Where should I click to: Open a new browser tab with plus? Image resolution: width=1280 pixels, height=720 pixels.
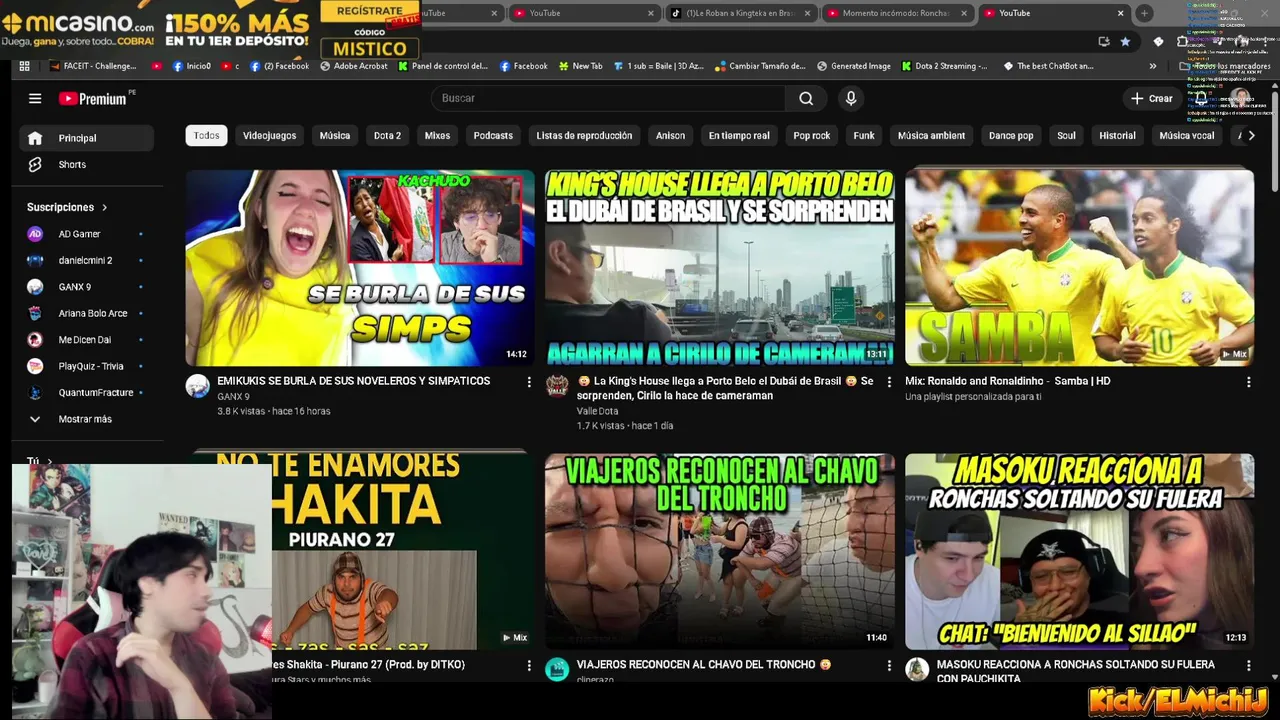click(1144, 13)
